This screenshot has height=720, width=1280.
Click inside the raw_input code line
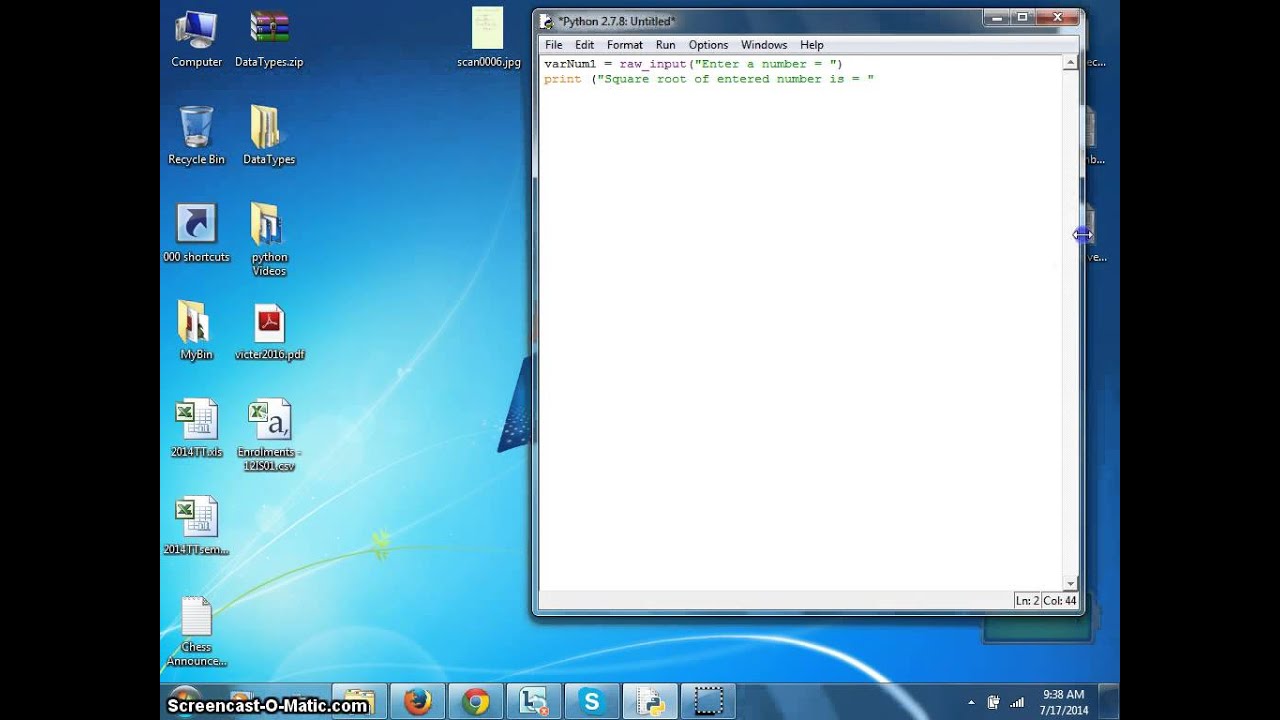click(x=693, y=64)
